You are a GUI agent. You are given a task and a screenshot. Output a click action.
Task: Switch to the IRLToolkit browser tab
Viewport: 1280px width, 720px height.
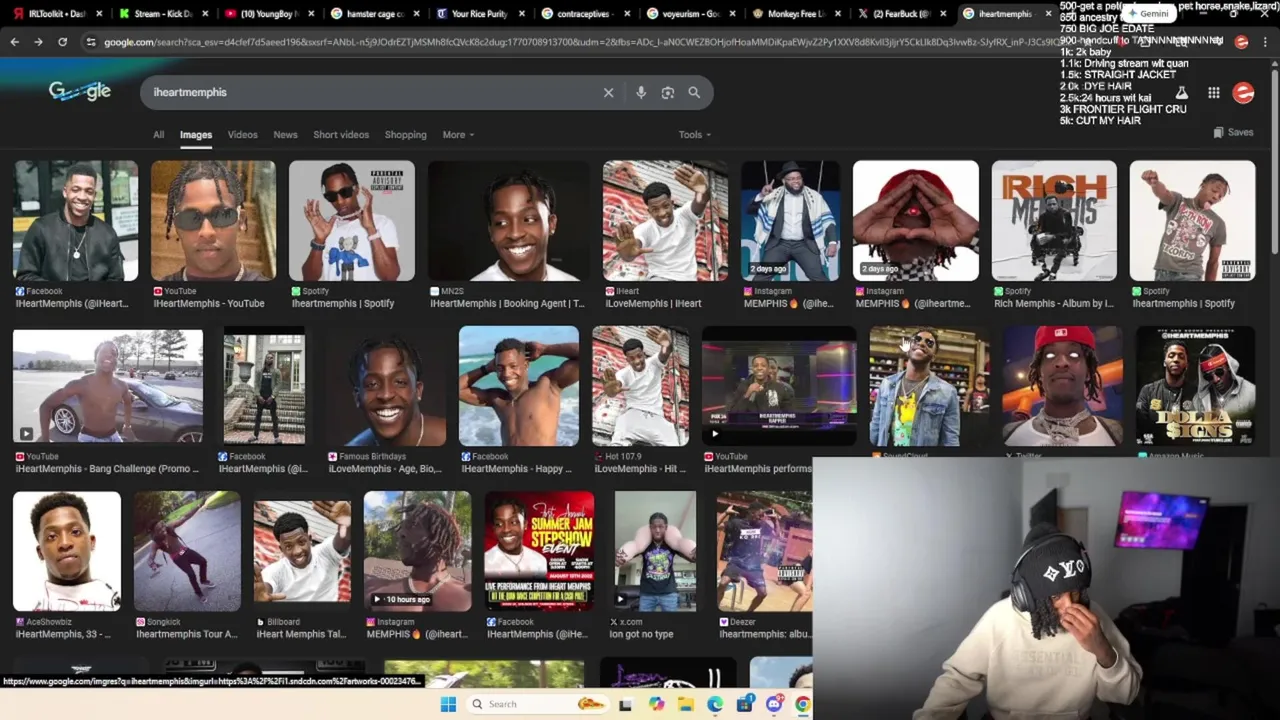56,14
